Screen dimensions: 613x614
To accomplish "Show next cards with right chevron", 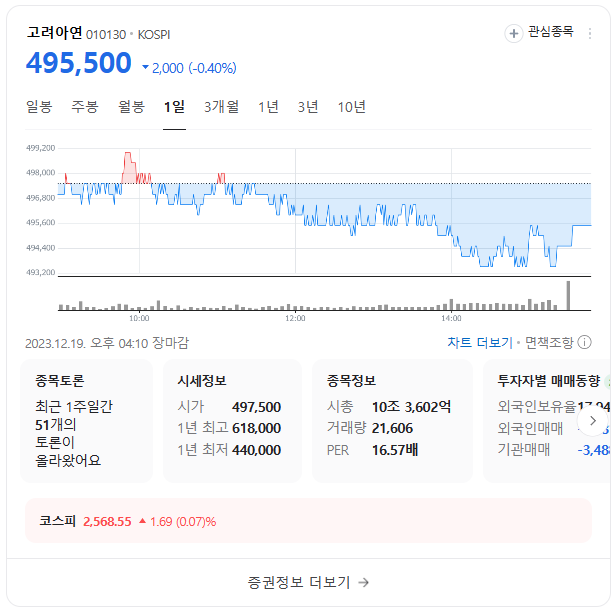I will [593, 421].
